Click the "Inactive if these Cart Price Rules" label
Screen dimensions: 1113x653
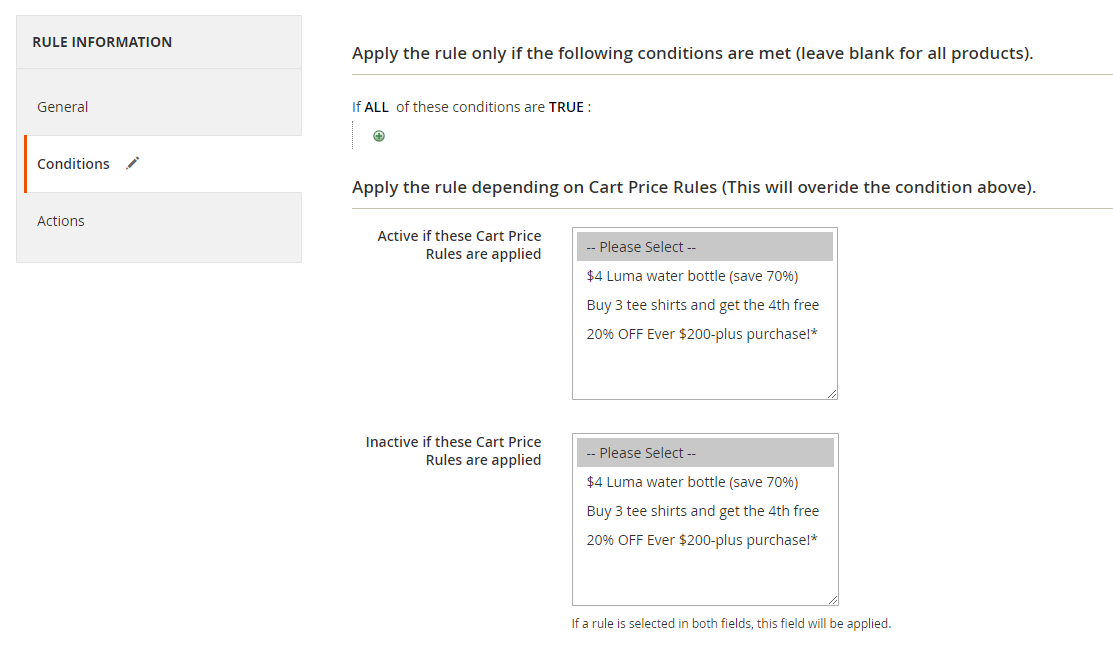(453, 451)
